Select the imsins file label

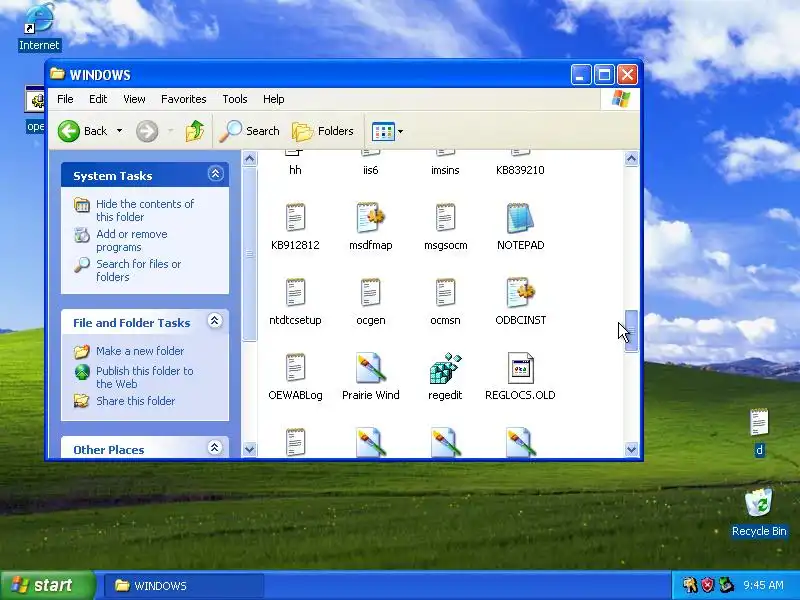pyautogui.click(x=445, y=170)
